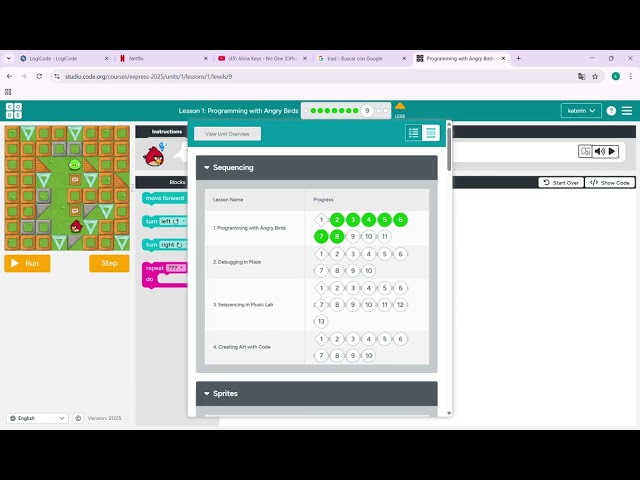640x480 pixels.
Task: Switch to detailed progress view icon
Action: tap(431, 133)
